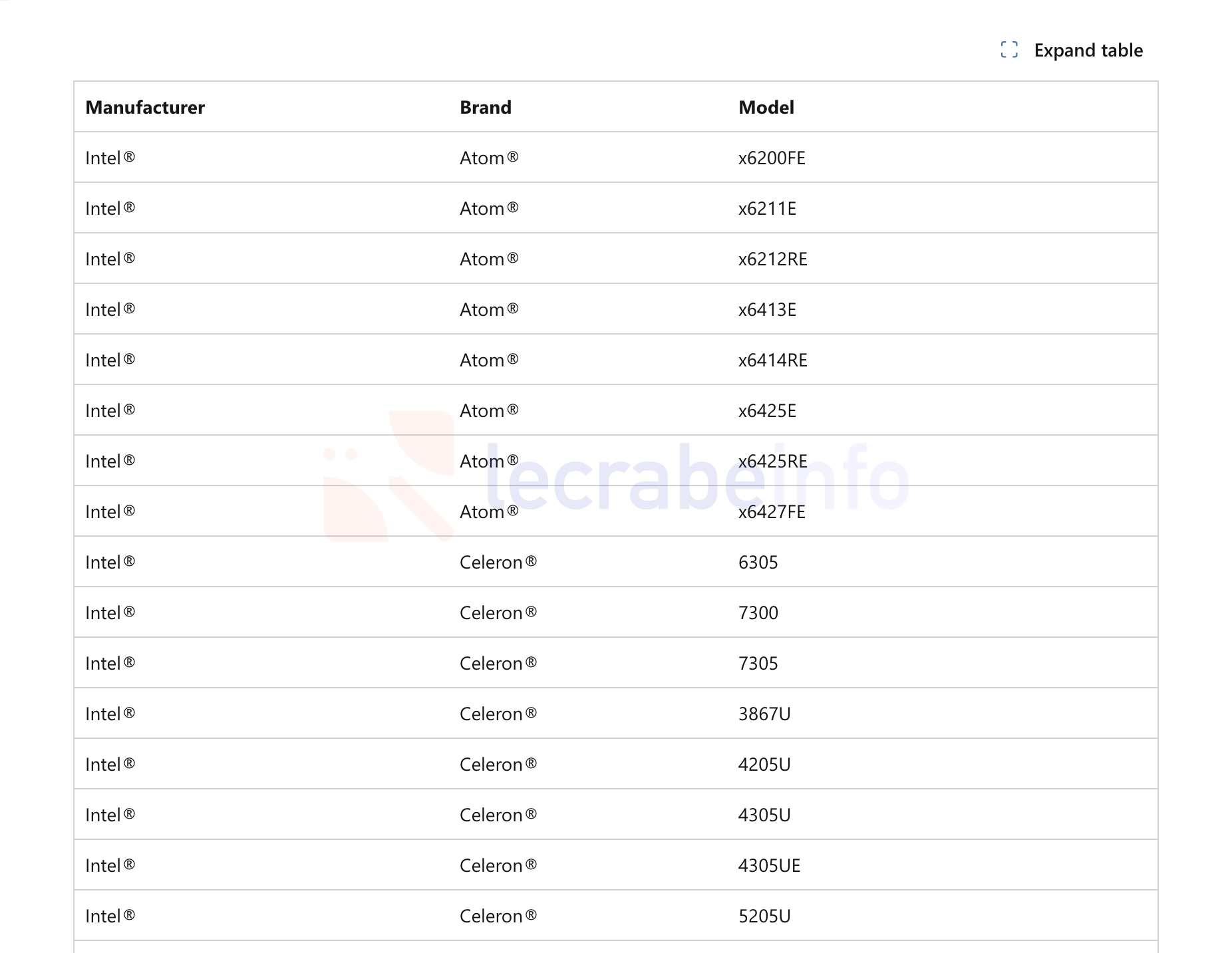The width and height of the screenshot is (1232, 953).
Task: Click the Brand column header
Action: [485, 108]
